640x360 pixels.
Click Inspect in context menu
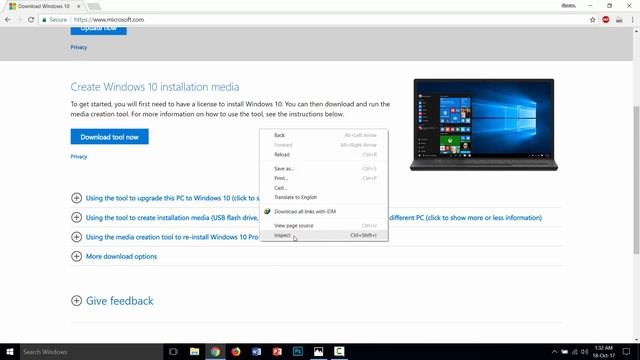(324, 236)
